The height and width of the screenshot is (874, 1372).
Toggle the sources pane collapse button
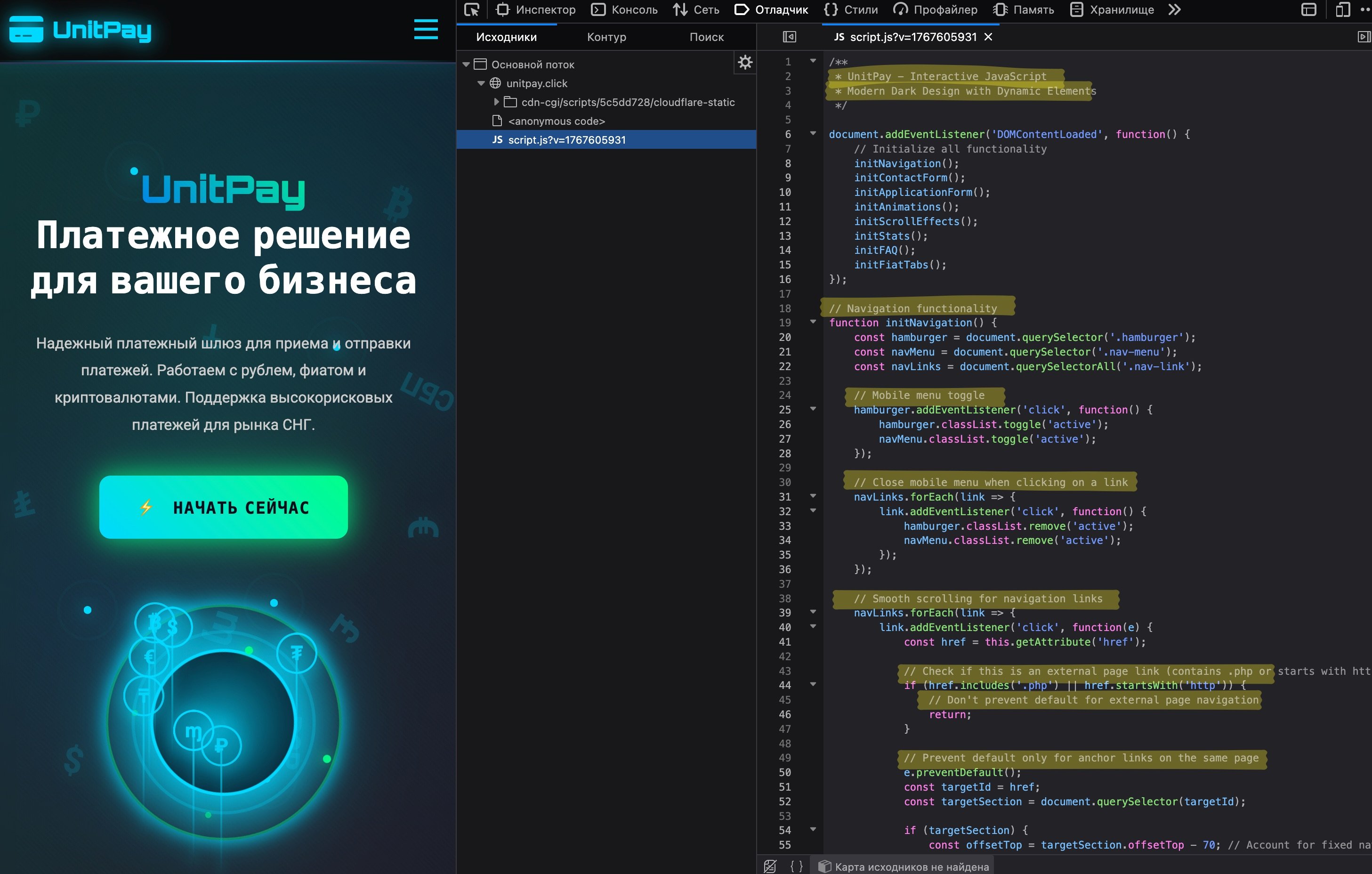pyautogui.click(x=789, y=37)
